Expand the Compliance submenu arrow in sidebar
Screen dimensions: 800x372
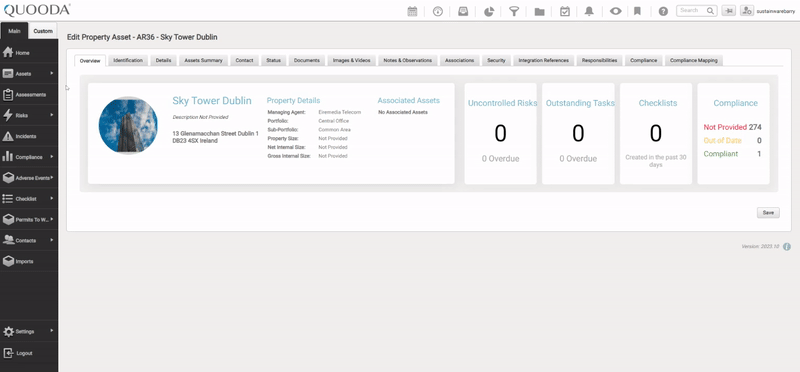pyautogui.click(x=52, y=157)
